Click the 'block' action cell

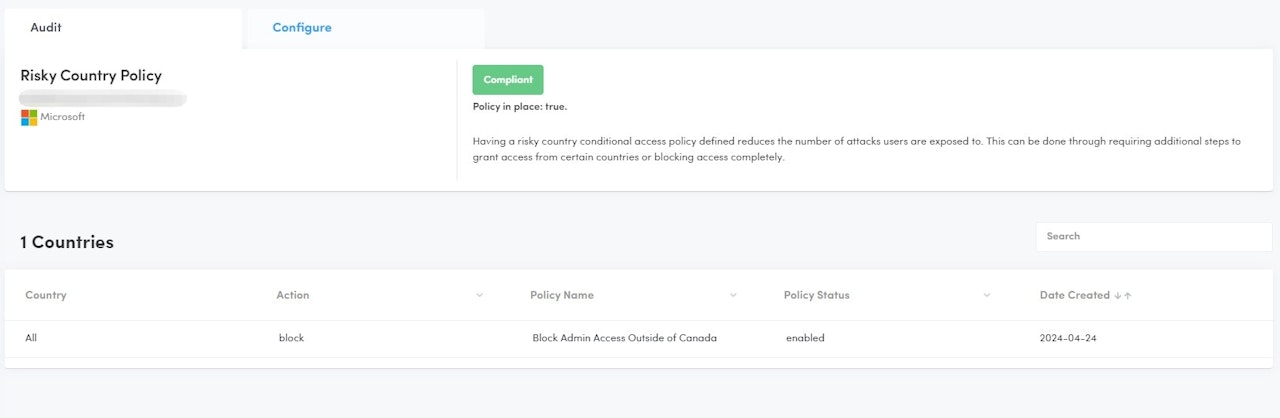(291, 339)
